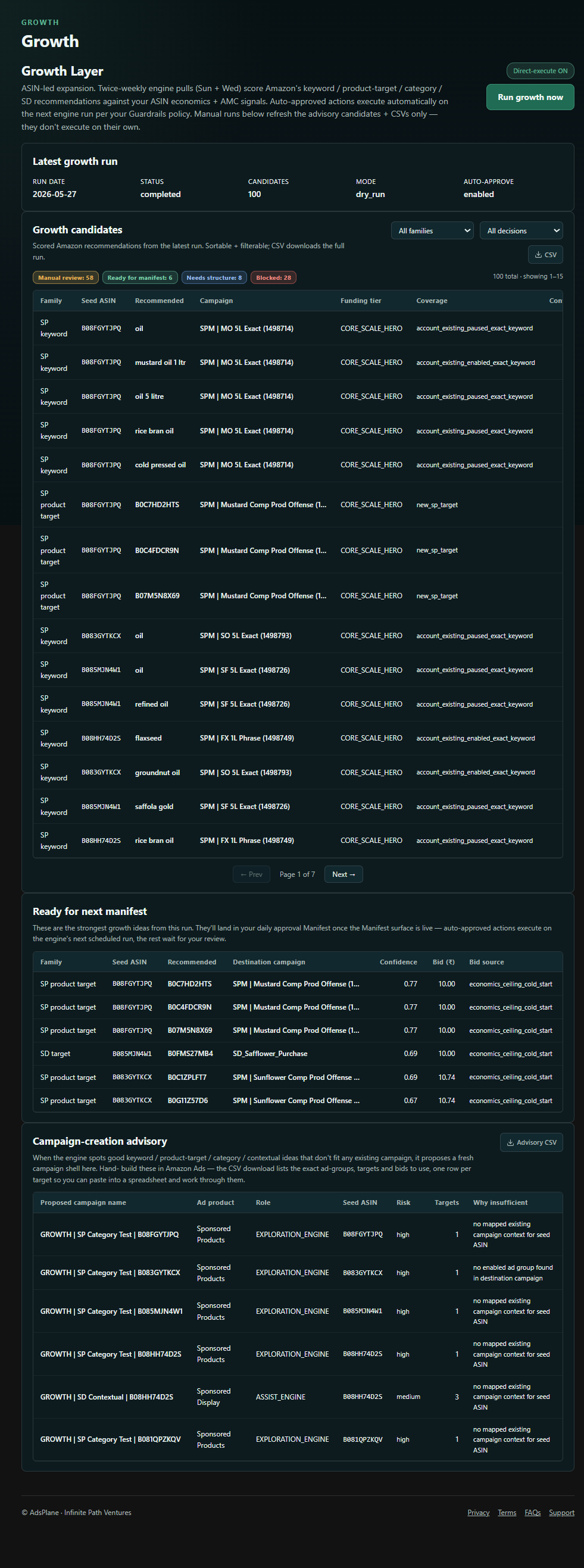The height and width of the screenshot is (1568, 584).
Task: Open the Privacy link in footer
Action: (x=478, y=1513)
